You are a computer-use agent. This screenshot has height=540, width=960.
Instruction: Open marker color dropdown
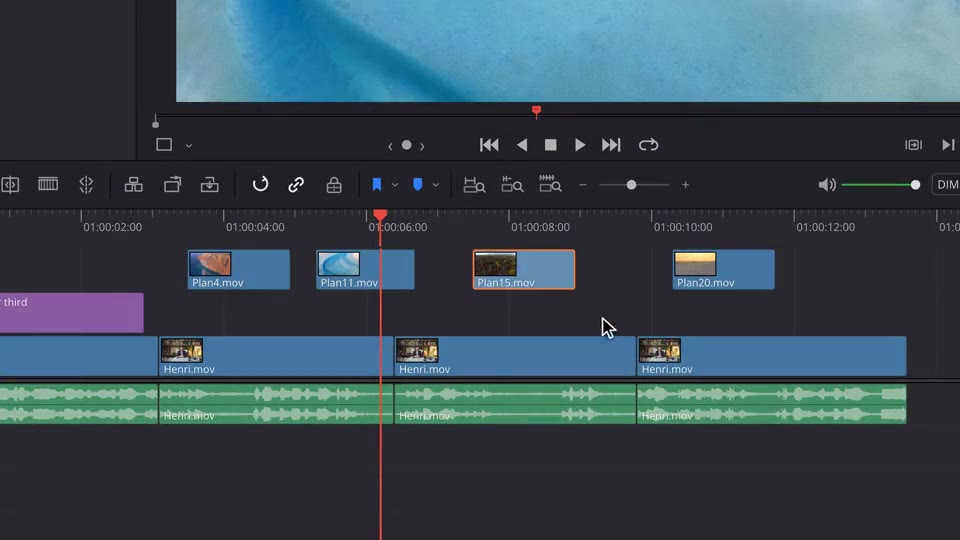click(435, 185)
